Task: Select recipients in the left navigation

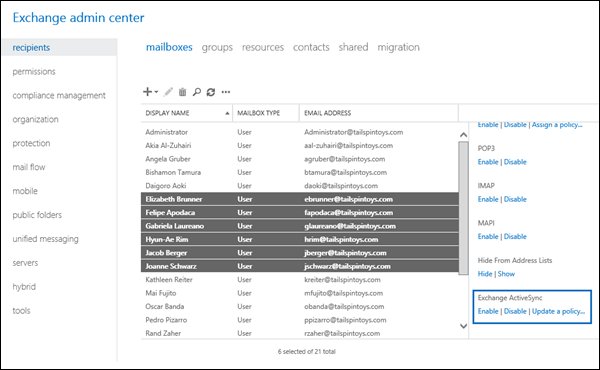Action: tap(60, 47)
